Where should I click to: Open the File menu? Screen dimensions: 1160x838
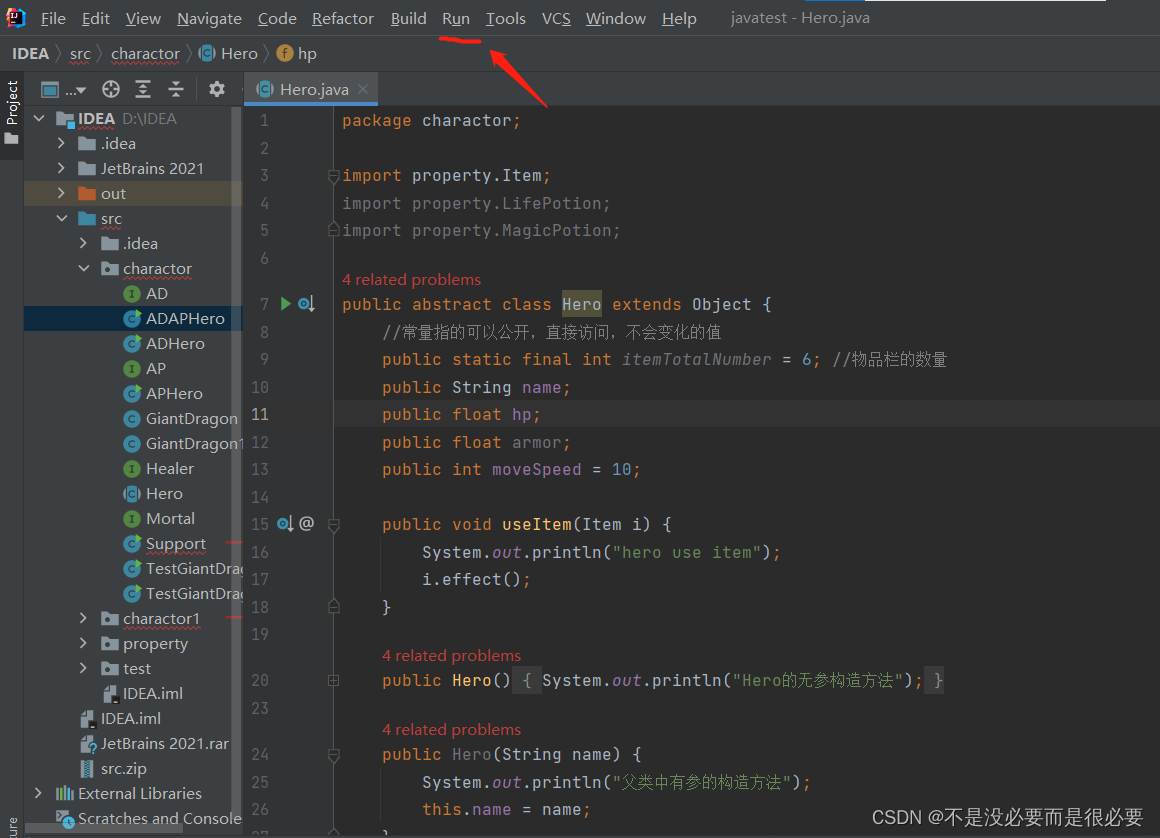(53, 18)
